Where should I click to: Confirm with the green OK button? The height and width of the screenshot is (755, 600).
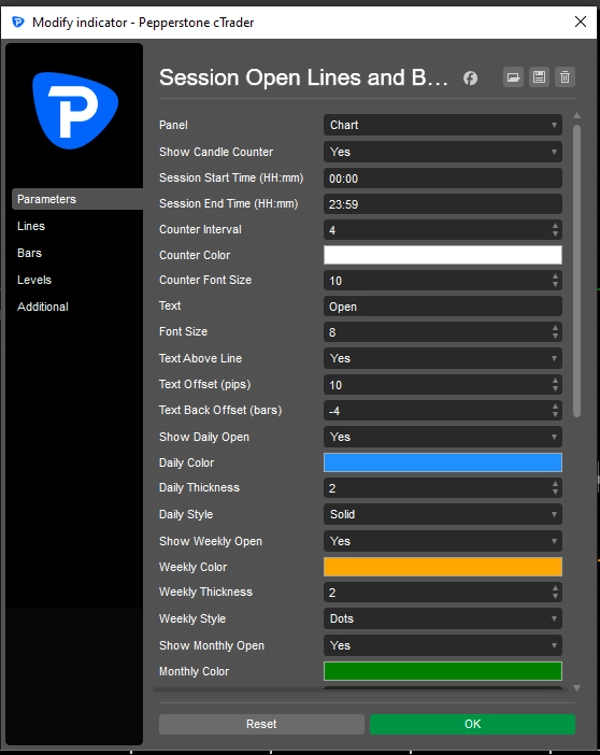click(472, 724)
